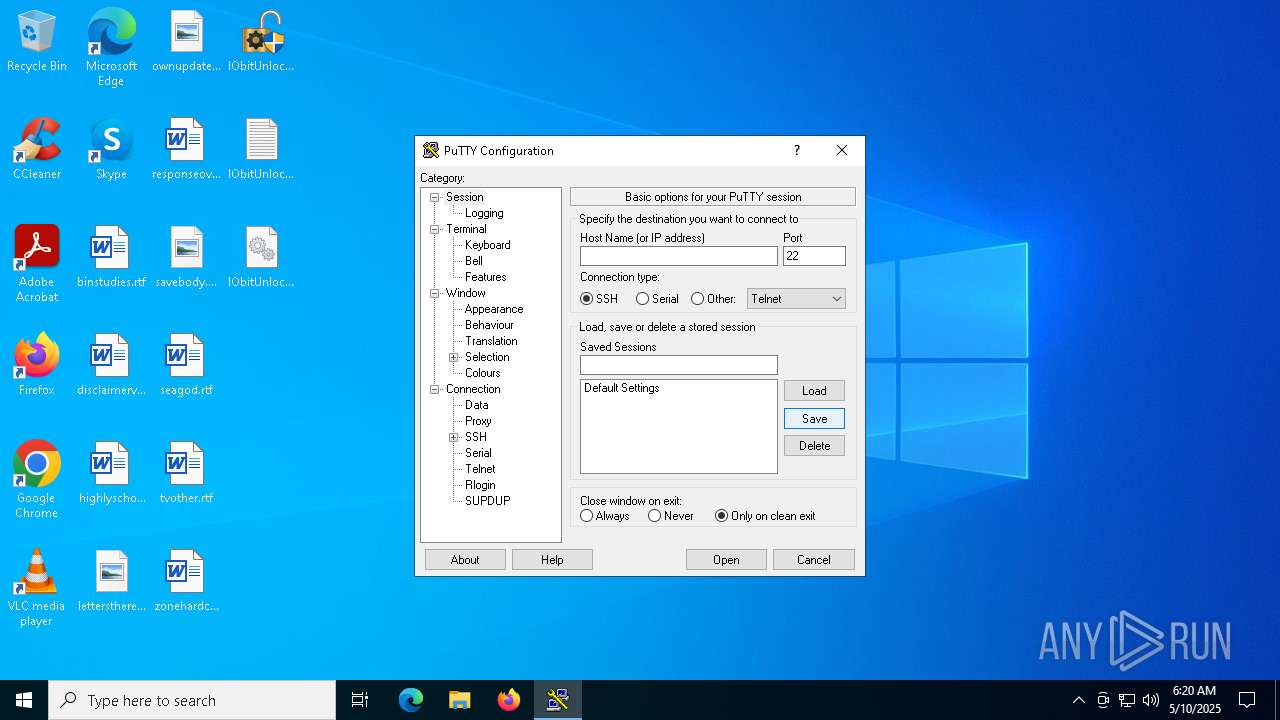The image size is (1280, 720).
Task: Open the volume control in system tray
Action: point(1150,700)
